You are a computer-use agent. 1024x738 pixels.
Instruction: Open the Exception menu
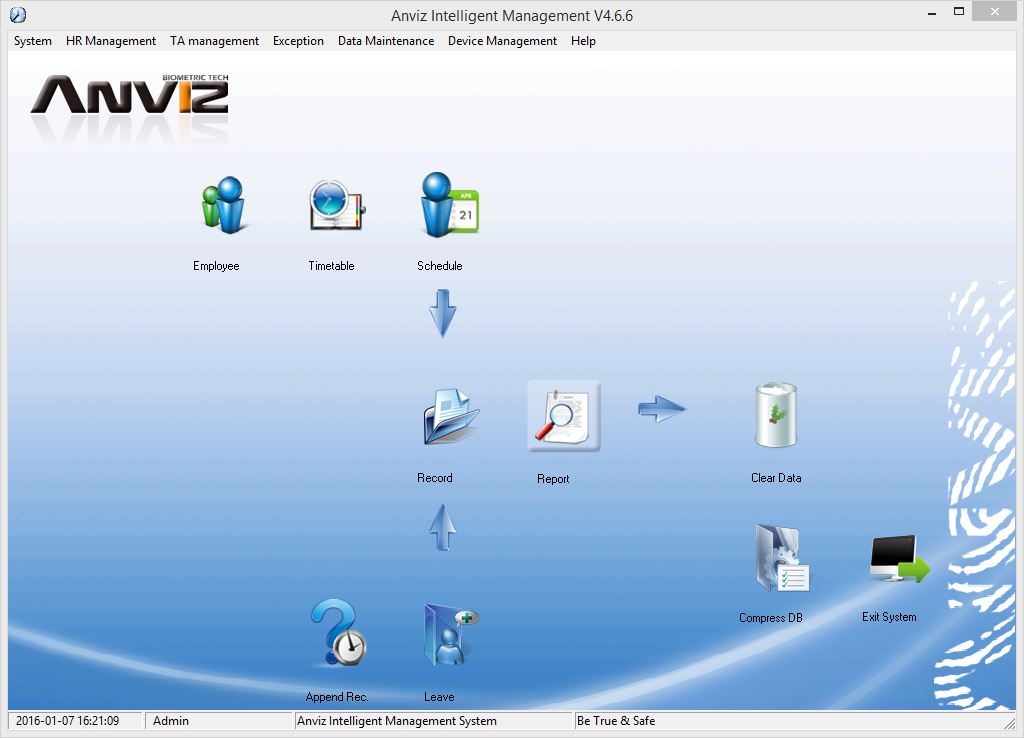click(298, 41)
